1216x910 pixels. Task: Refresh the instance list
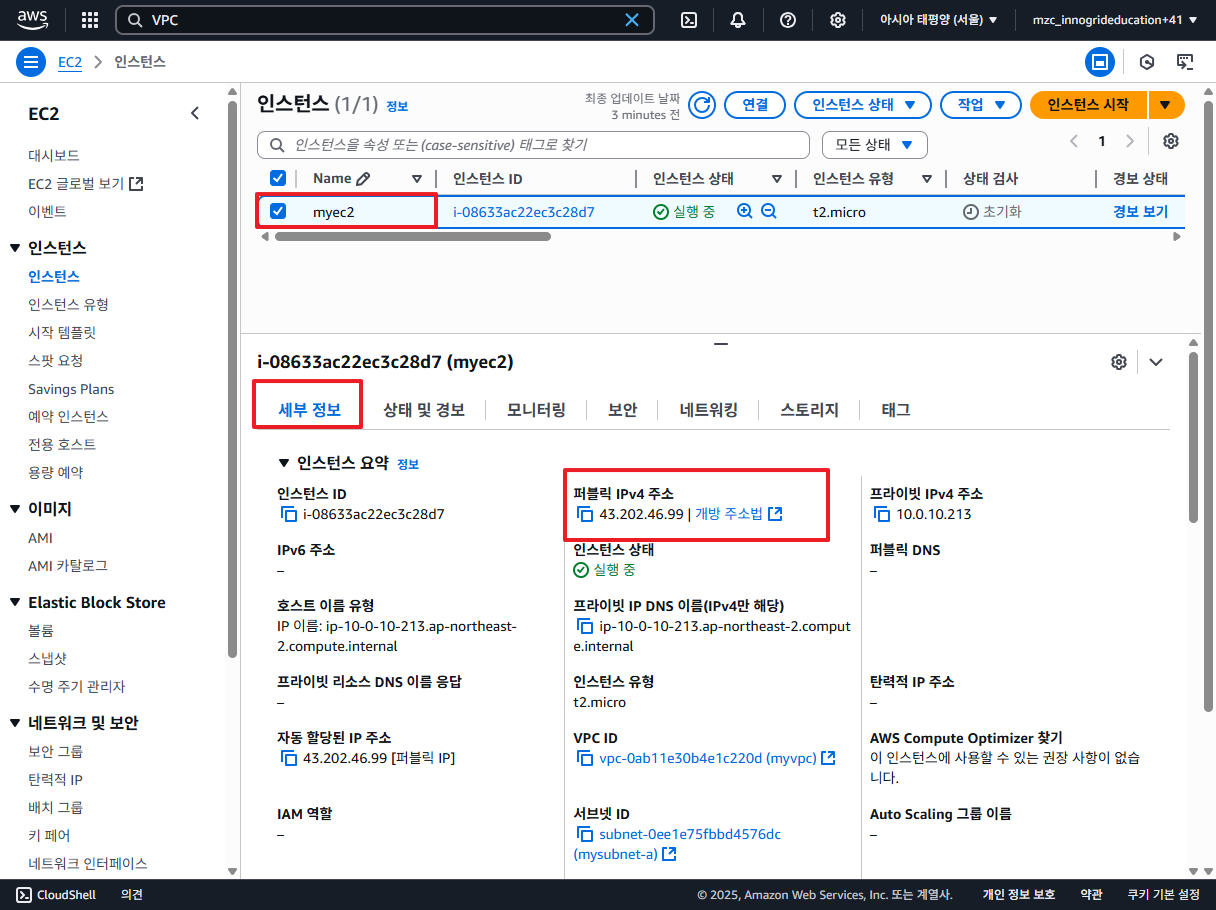pyautogui.click(x=703, y=105)
